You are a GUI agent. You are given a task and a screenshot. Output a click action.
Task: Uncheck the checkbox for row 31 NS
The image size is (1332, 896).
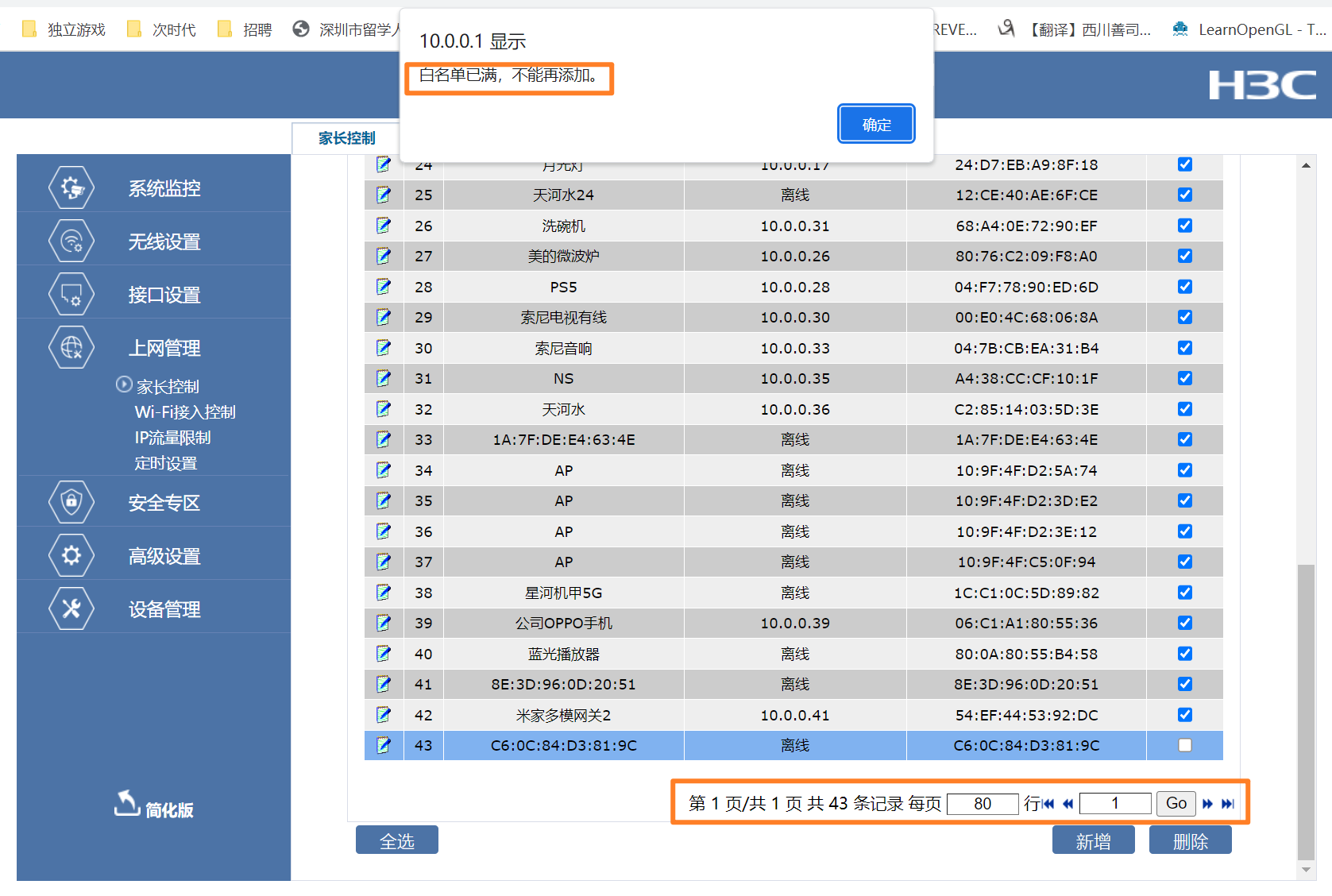(1185, 378)
